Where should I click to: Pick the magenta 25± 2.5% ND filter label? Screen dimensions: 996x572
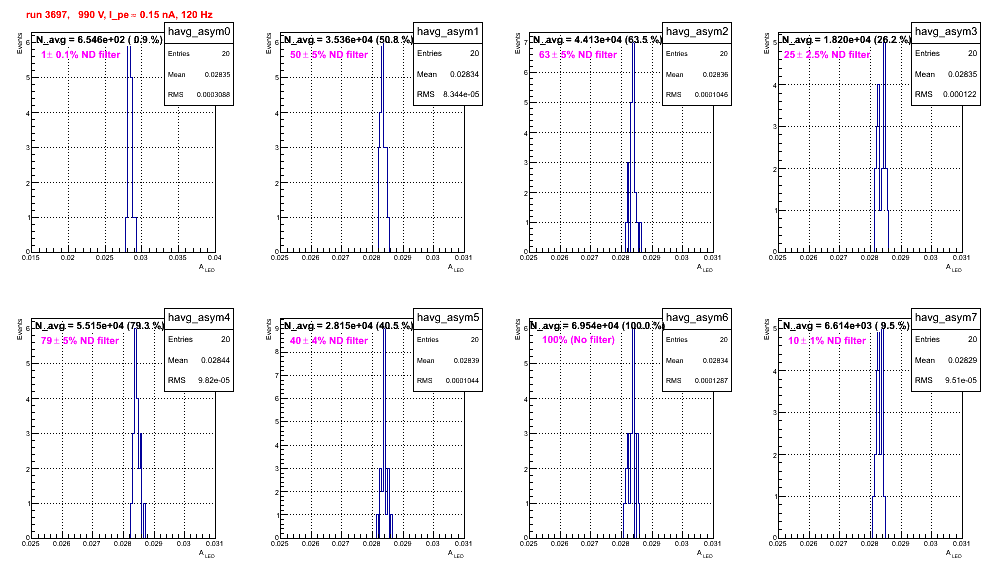827,55
